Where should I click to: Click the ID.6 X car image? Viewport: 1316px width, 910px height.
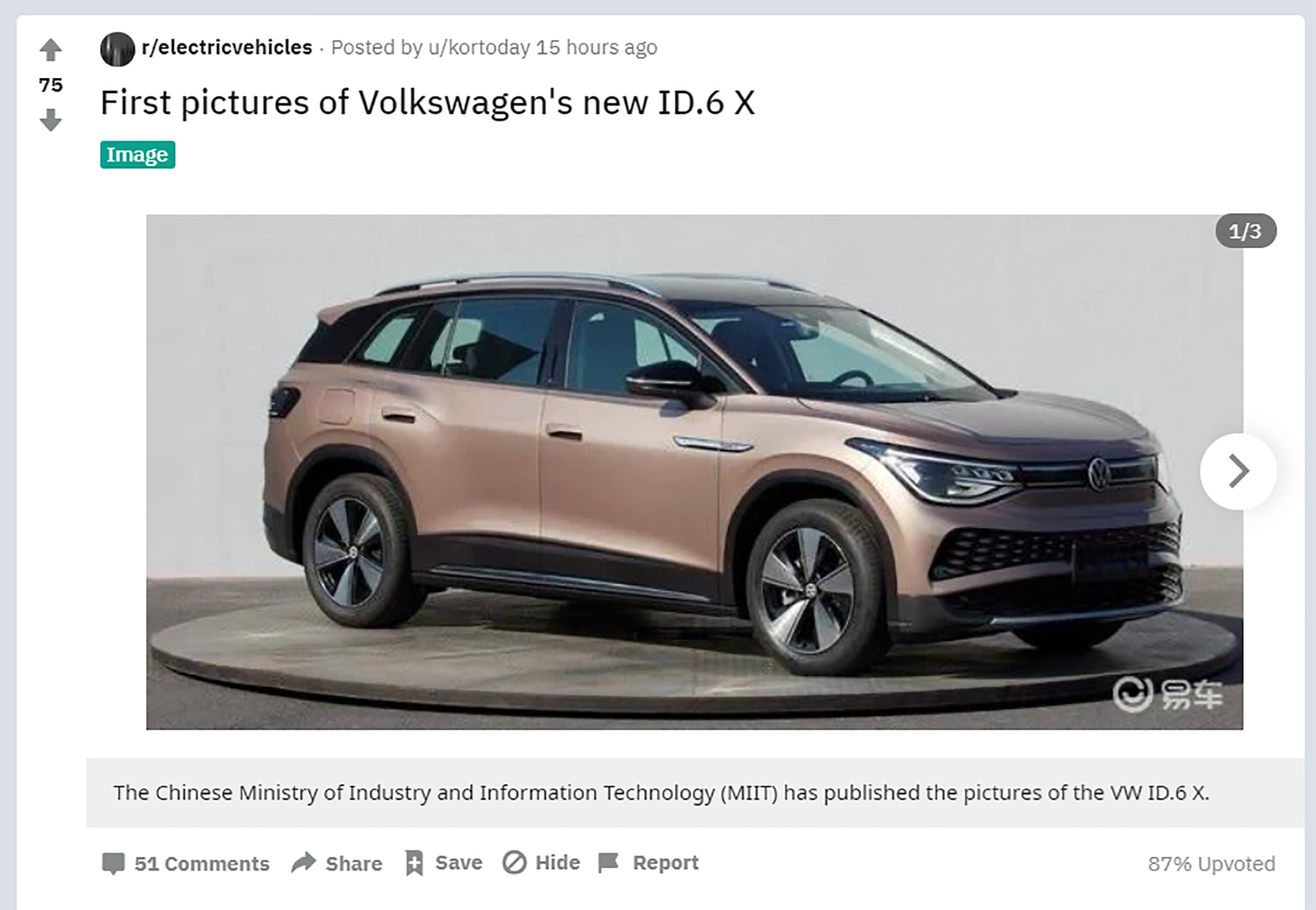695,472
